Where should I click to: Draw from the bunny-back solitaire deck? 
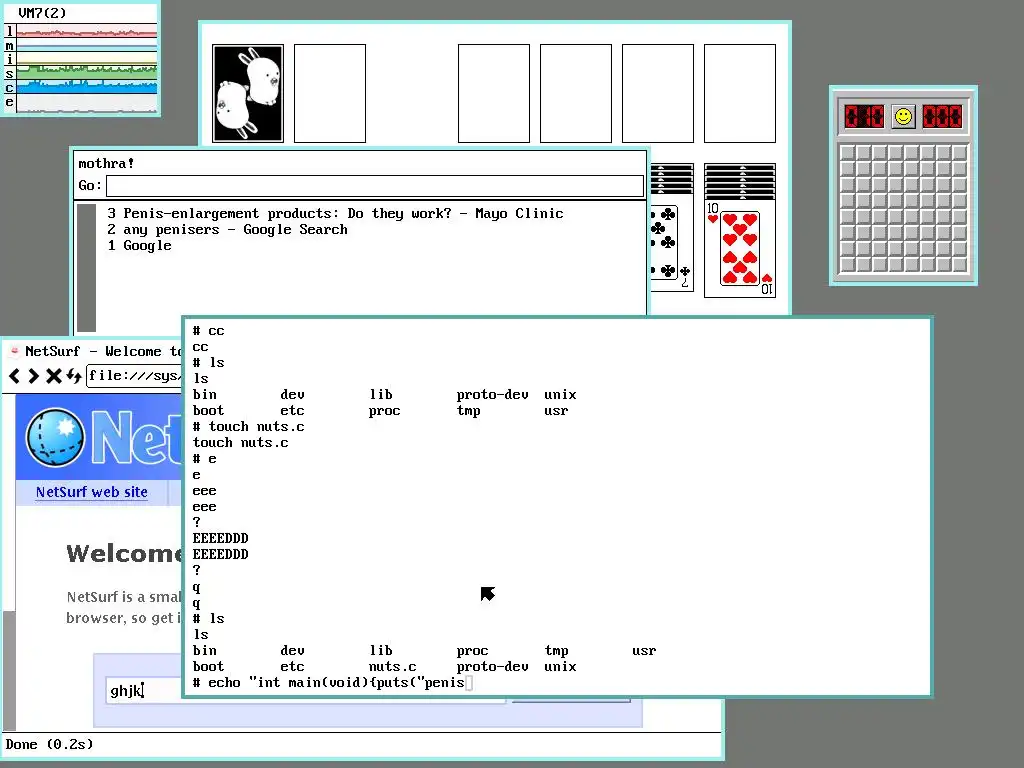[248, 93]
